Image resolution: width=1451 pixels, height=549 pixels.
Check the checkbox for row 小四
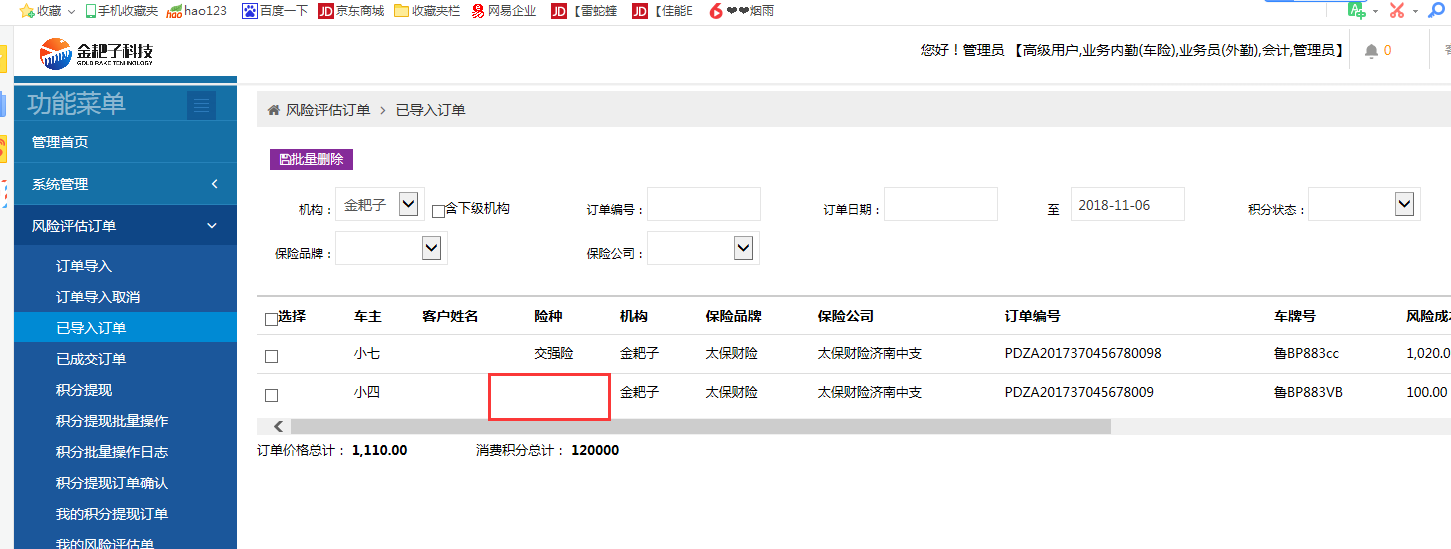click(x=271, y=395)
